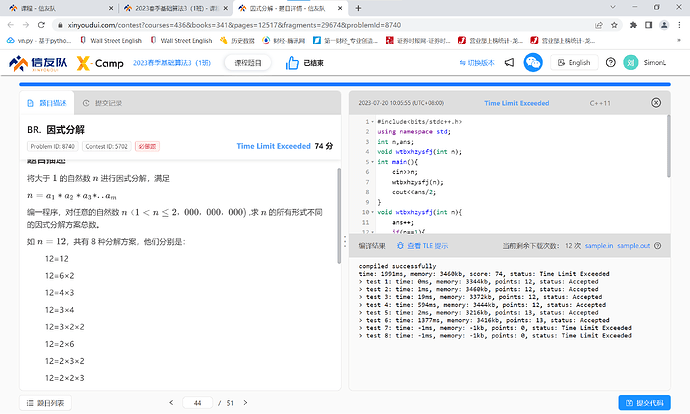Viewport: 690px width, 414px height.
Task: Open browser extensions puzzle icon
Action: 633,25
